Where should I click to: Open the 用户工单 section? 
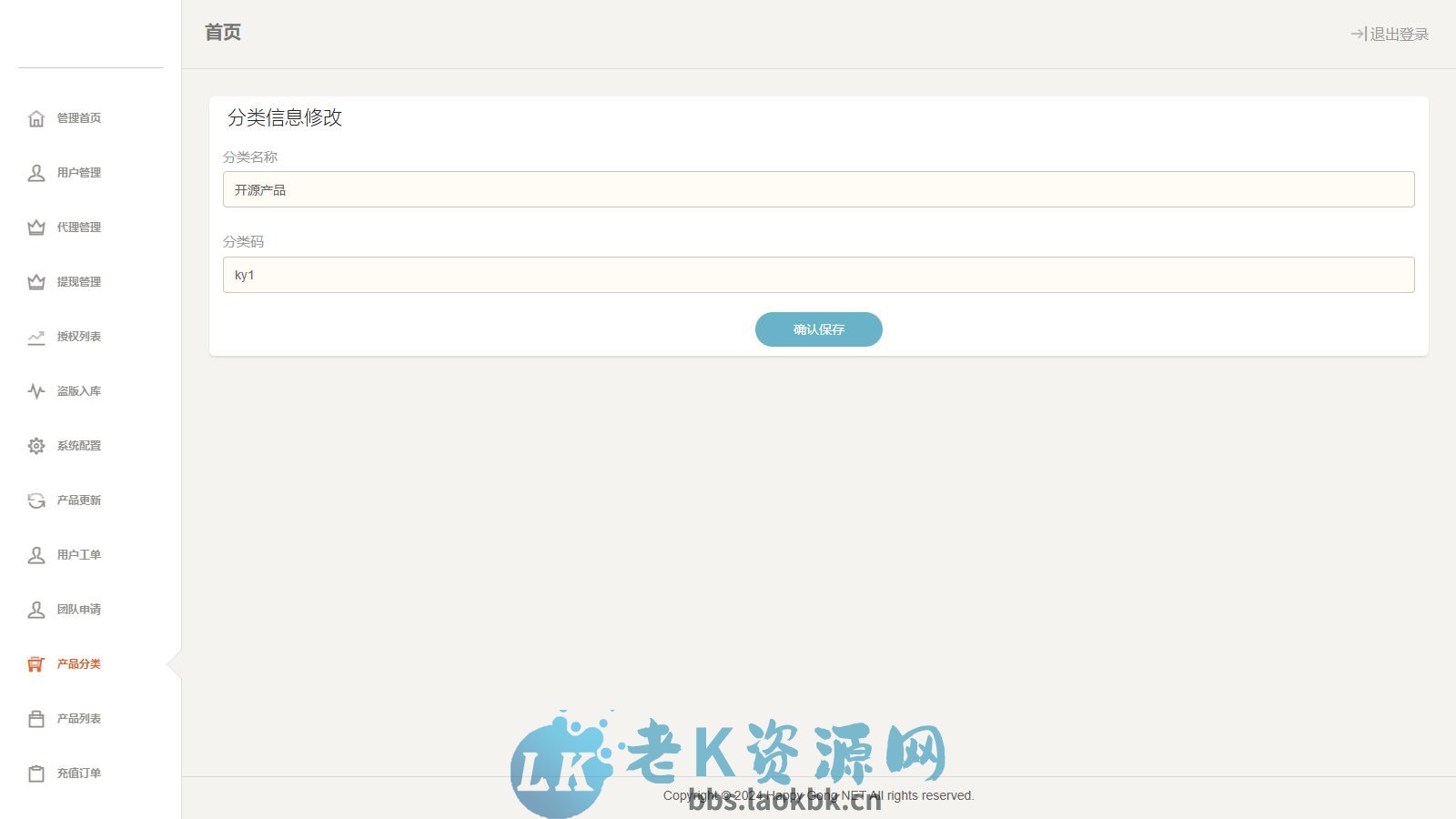(x=77, y=554)
